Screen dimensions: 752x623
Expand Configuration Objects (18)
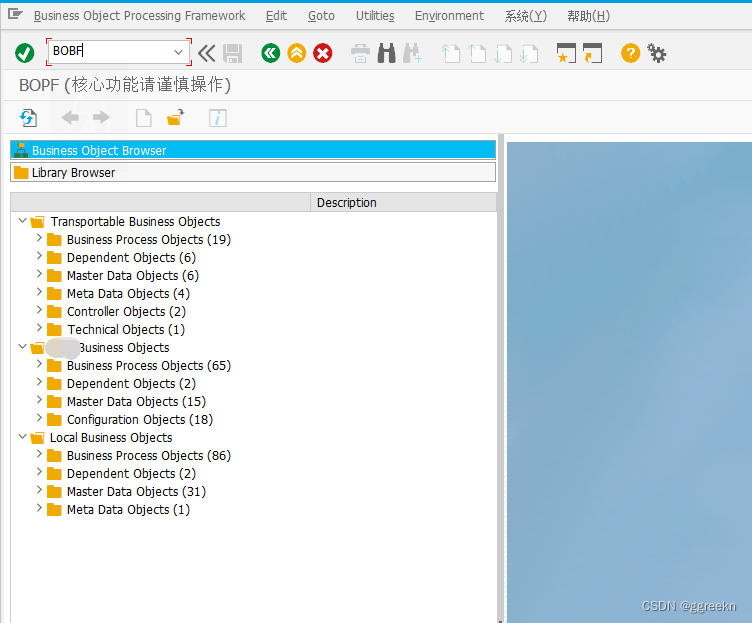pyautogui.click(x=39, y=419)
